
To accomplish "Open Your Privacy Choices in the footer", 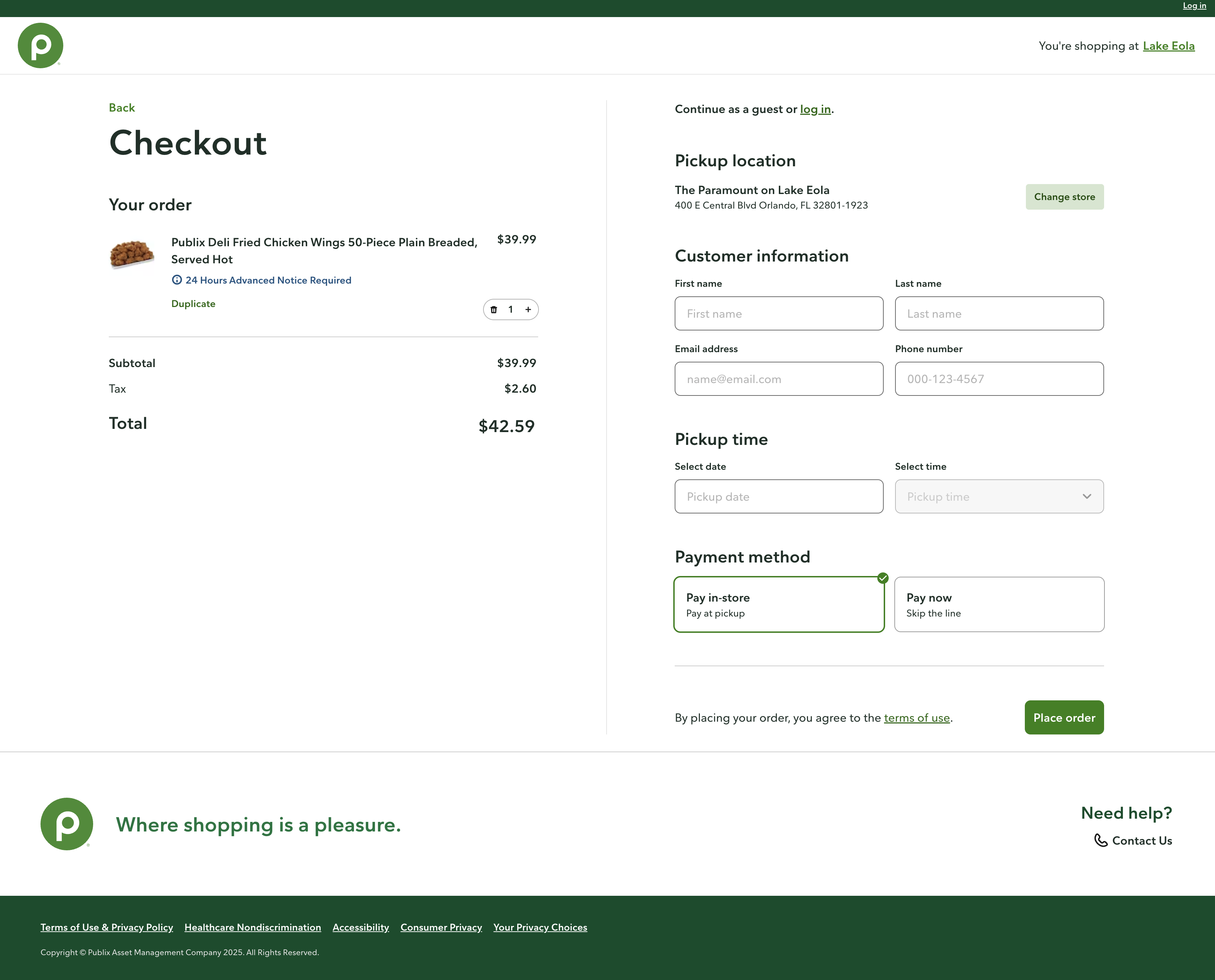I will click(540, 927).
